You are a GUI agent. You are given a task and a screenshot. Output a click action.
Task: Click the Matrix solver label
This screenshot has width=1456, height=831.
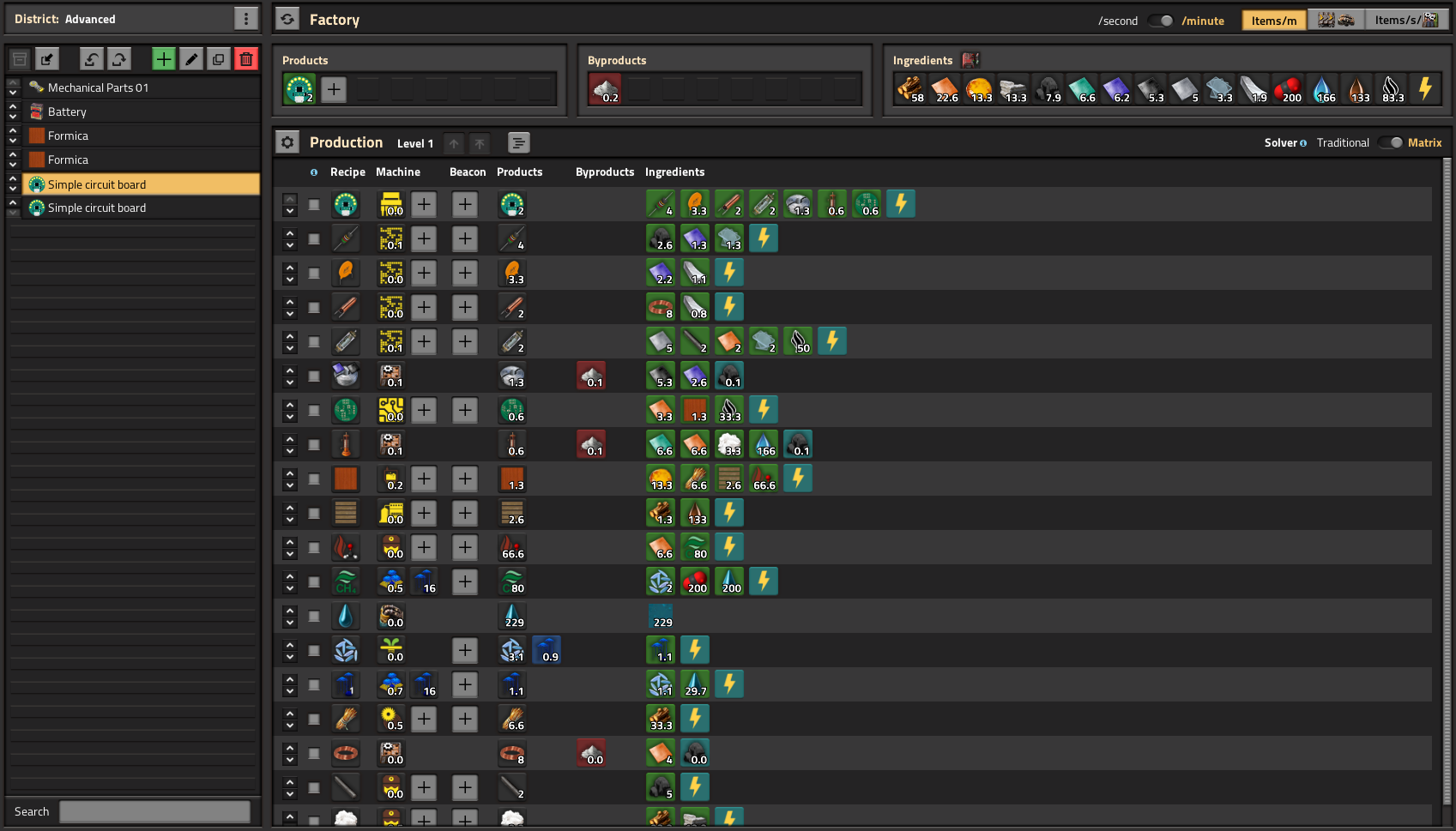(1424, 143)
